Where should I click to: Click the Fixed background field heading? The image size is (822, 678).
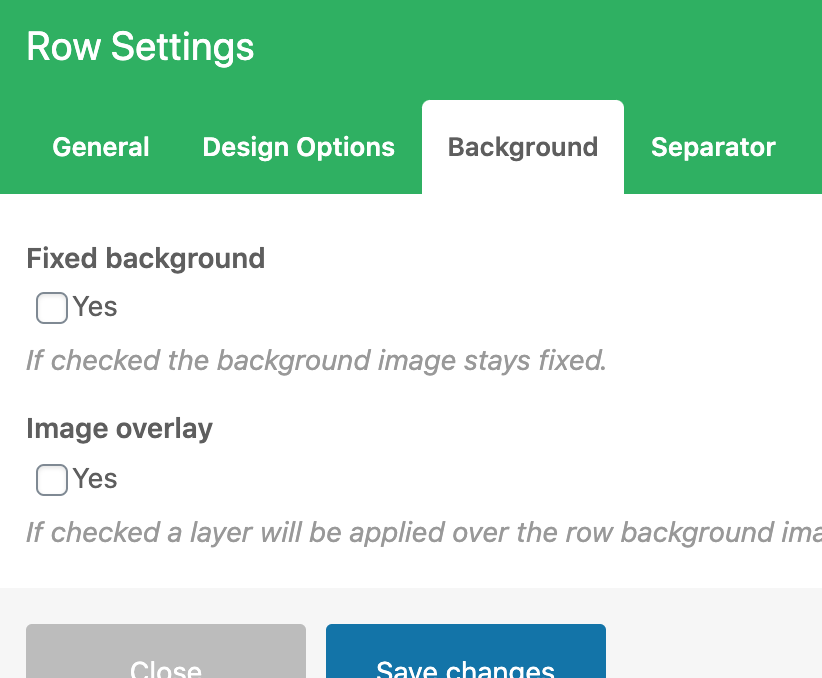point(146,258)
